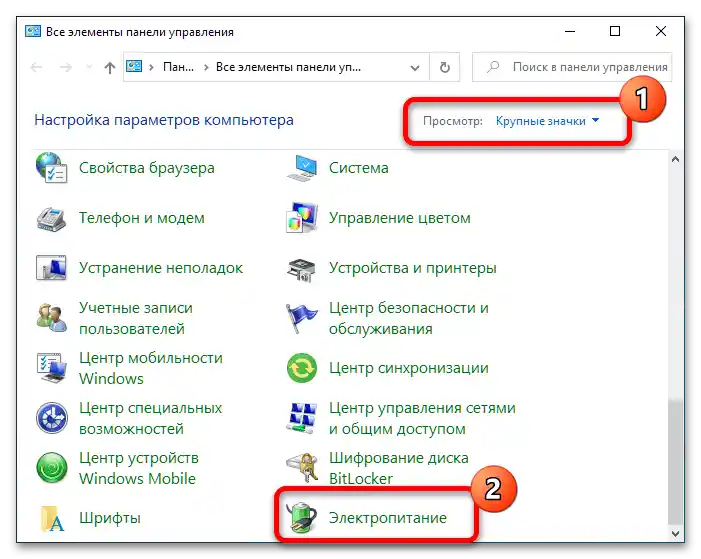The image size is (701, 559).
Task: Open Центр устройств Windows Mobile green icon
Action: tap(51, 468)
